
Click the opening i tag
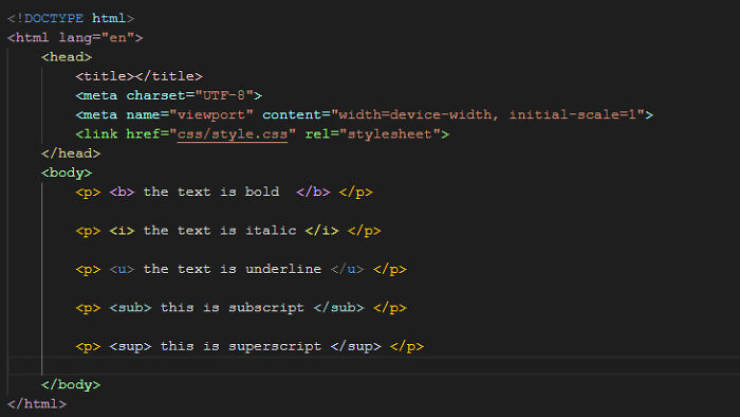coord(122,231)
